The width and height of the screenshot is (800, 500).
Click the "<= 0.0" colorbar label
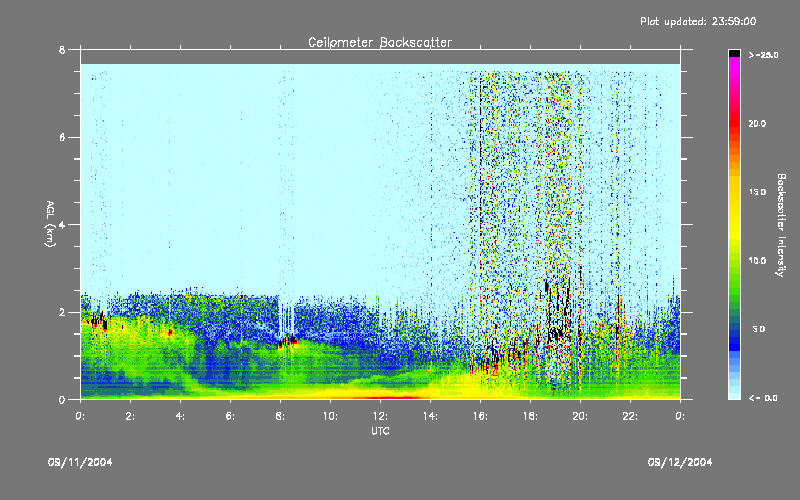tap(763, 398)
